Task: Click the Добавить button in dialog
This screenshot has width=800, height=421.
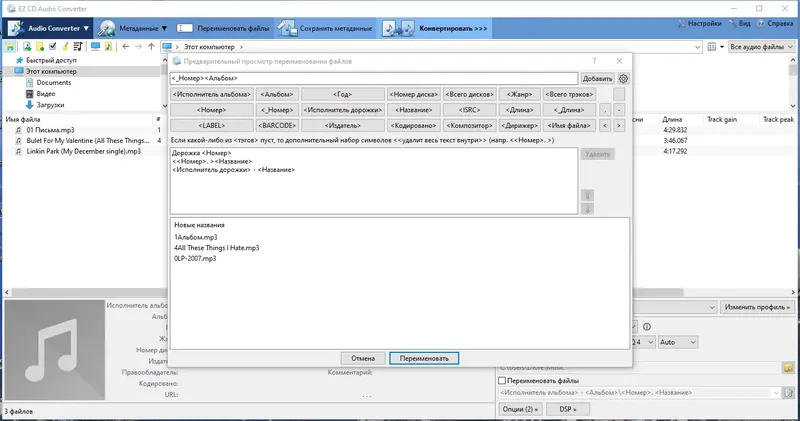Action: click(597, 79)
